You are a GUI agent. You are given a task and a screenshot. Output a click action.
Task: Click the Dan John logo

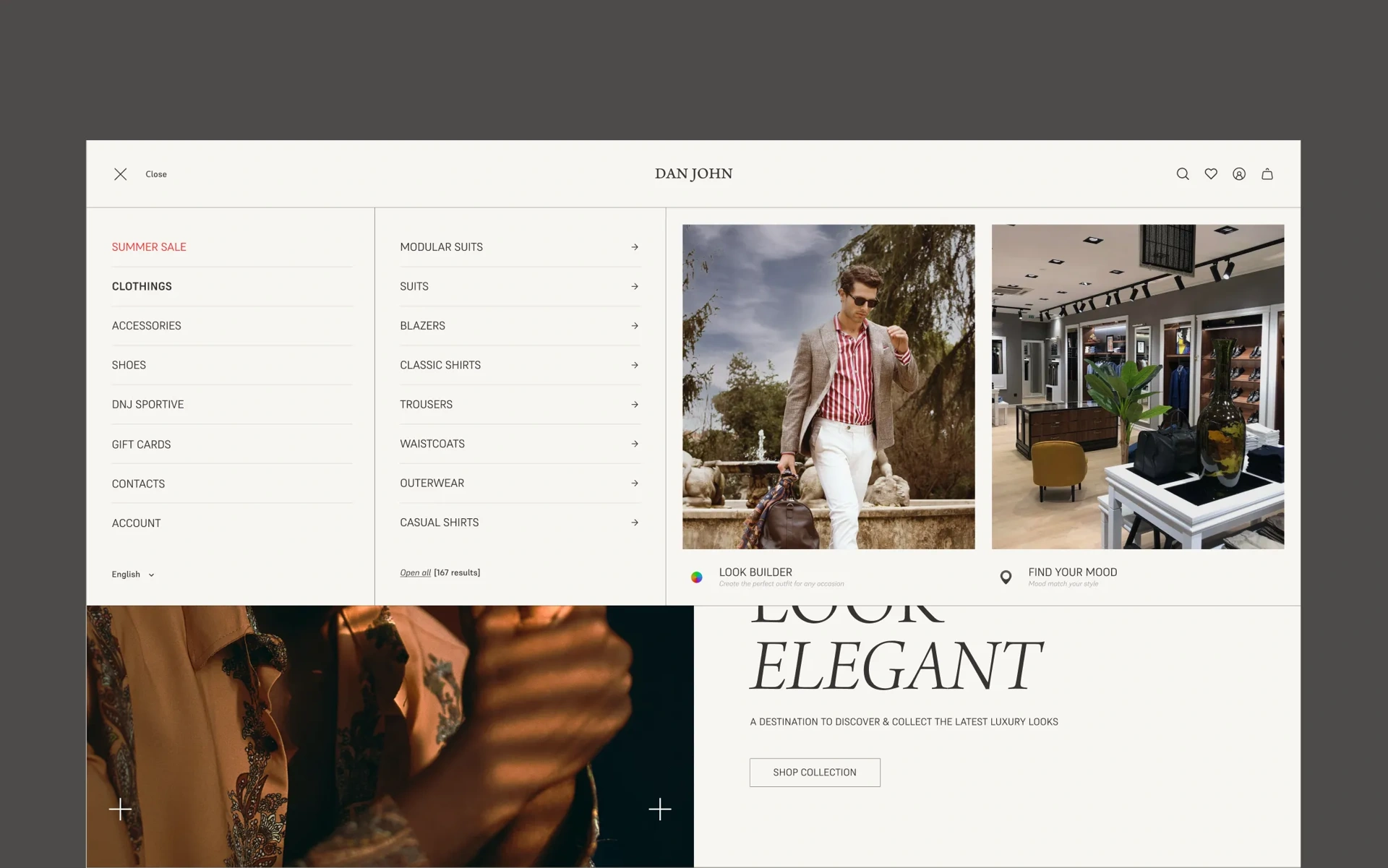pos(693,173)
